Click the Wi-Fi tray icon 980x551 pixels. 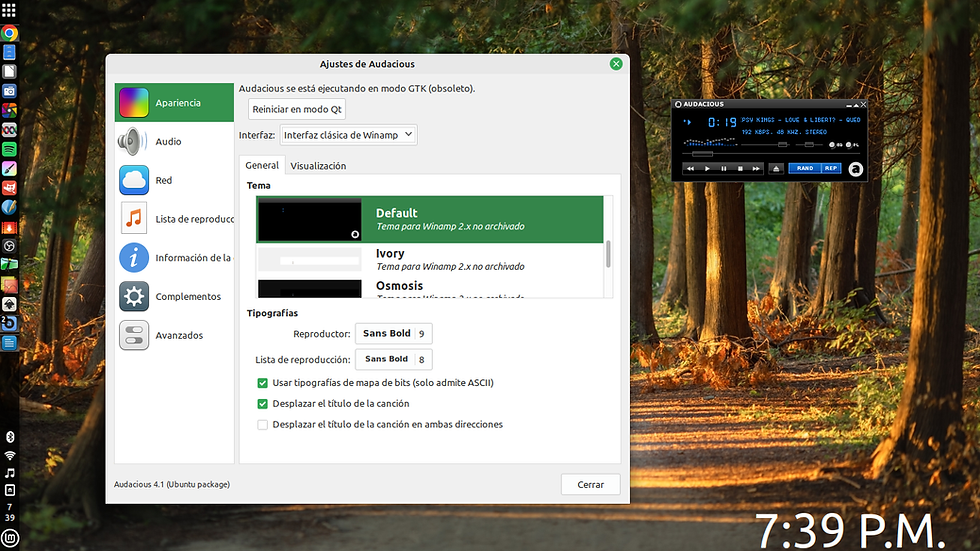(9, 455)
